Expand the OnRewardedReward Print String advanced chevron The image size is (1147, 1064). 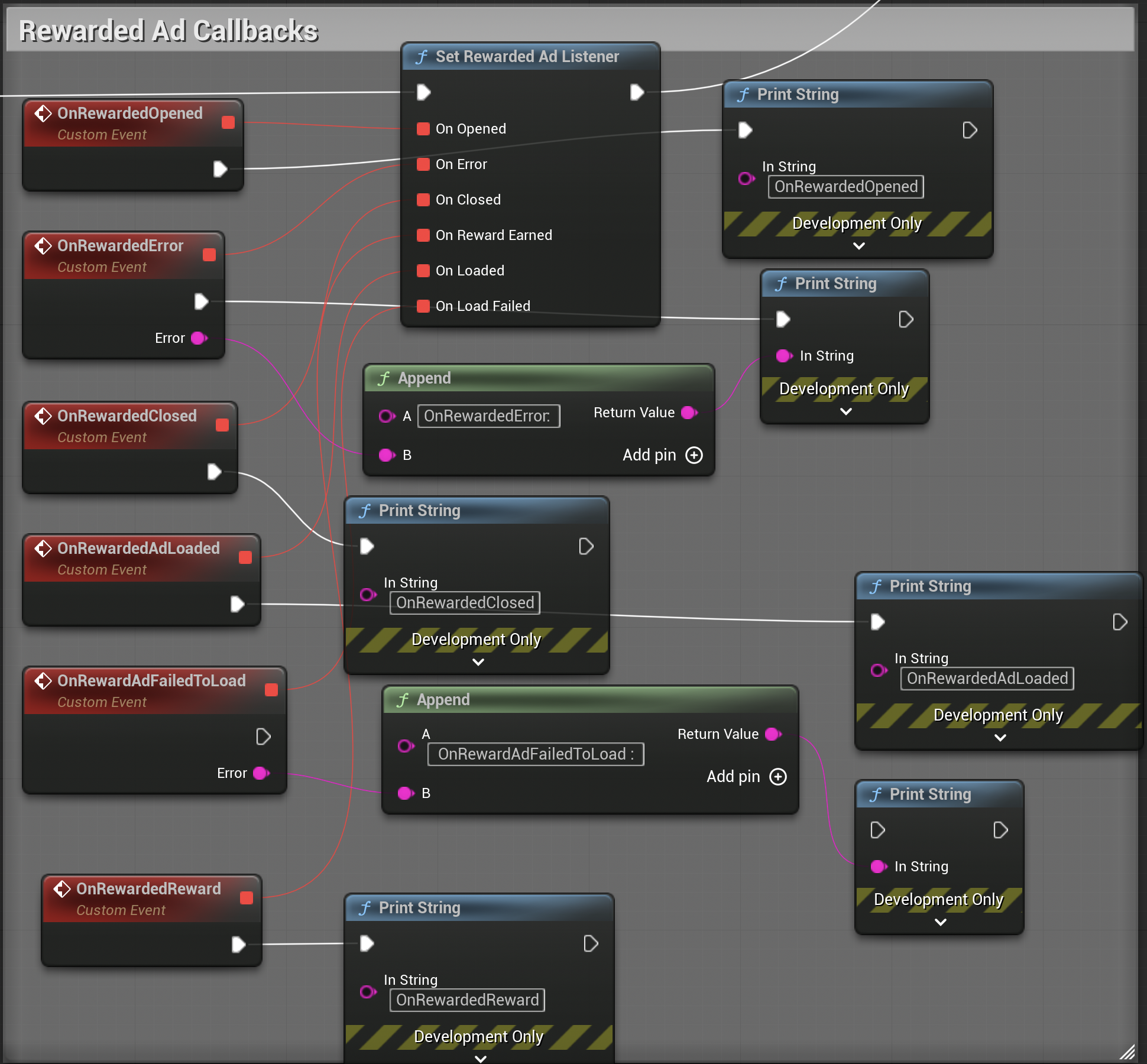[x=481, y=1058]
